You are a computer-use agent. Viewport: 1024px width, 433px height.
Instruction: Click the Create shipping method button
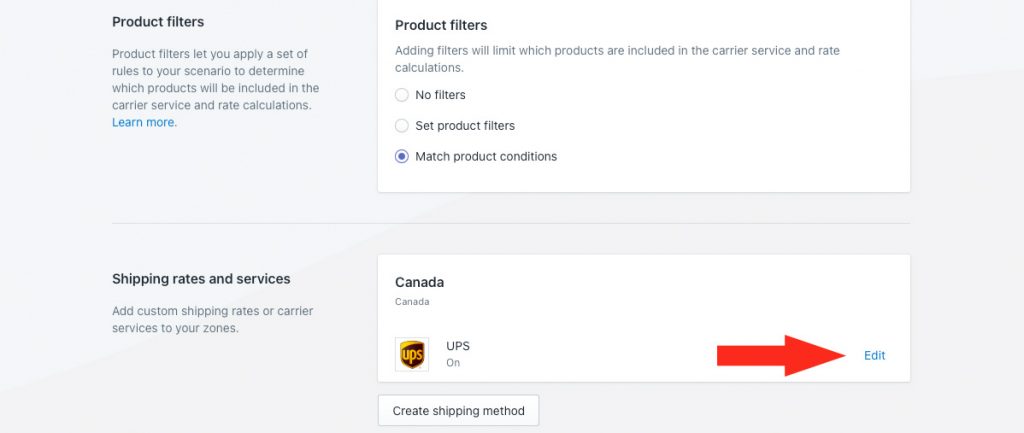point(458,411)
